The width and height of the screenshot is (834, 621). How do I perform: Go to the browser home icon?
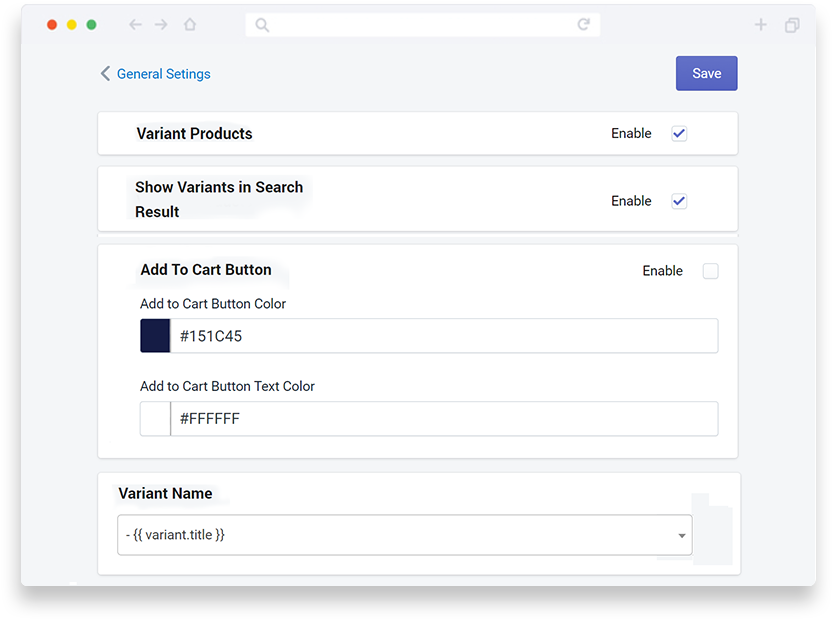coord(190,24)
